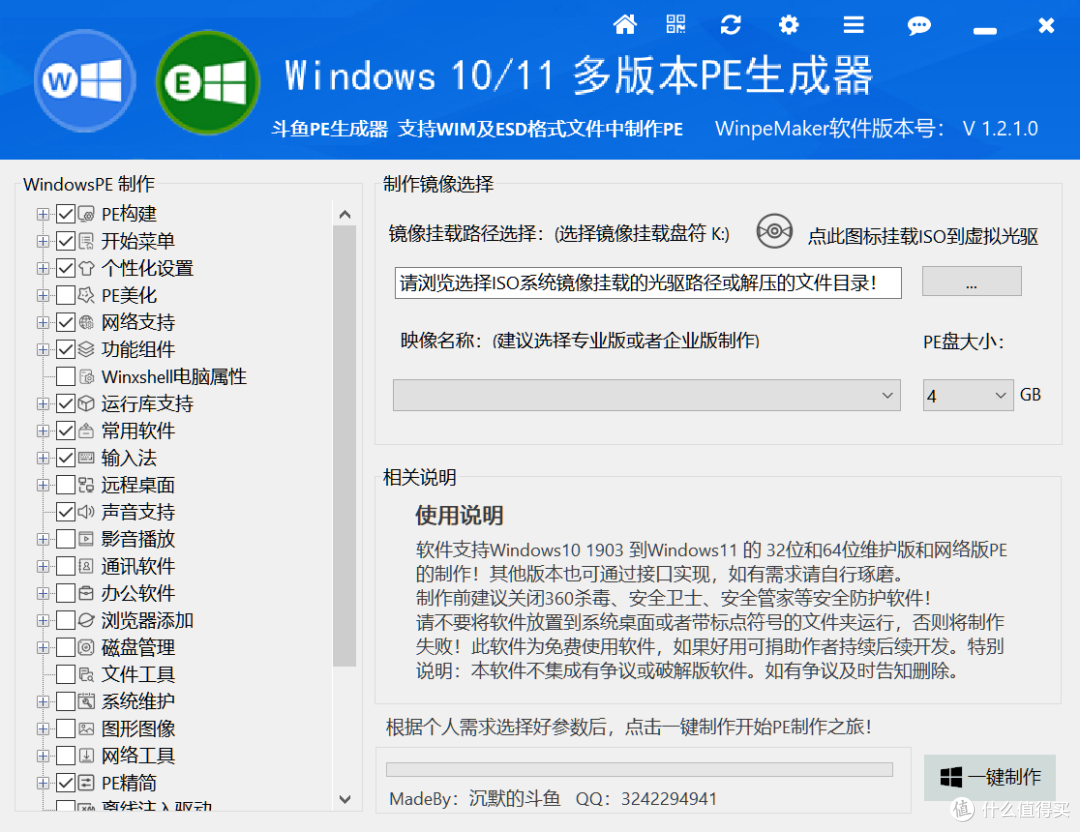This screenshot has width=1080, height=832.
Task: Click the 磁盘管理 disk icon
Action: tap(86, 647)
